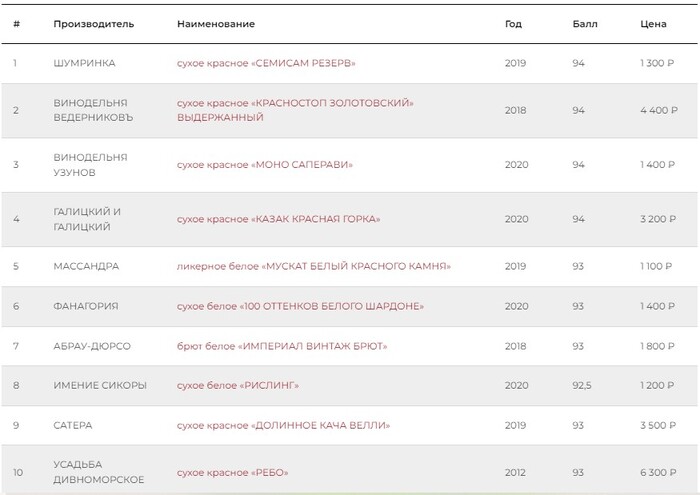Open the «КАЗАК КРАСНАЯ ГОРКА» link
The image size is (700, 495).
(278, 219)
